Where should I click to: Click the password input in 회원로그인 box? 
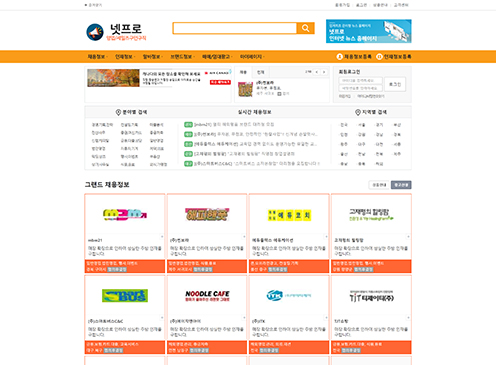(360, 88)
